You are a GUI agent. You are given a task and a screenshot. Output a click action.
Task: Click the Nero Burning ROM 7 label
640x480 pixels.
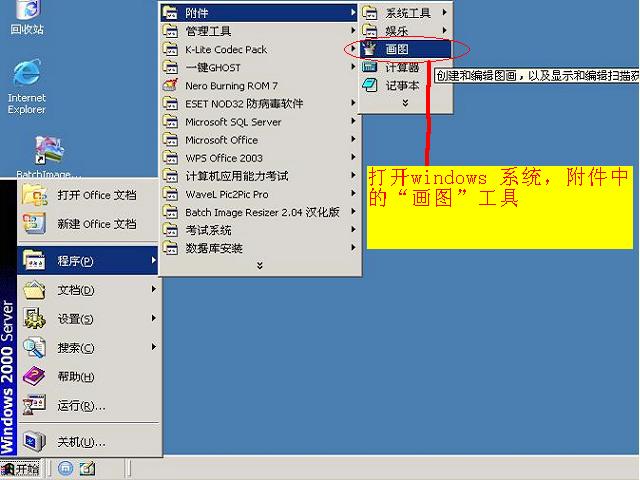coord(231,86)
